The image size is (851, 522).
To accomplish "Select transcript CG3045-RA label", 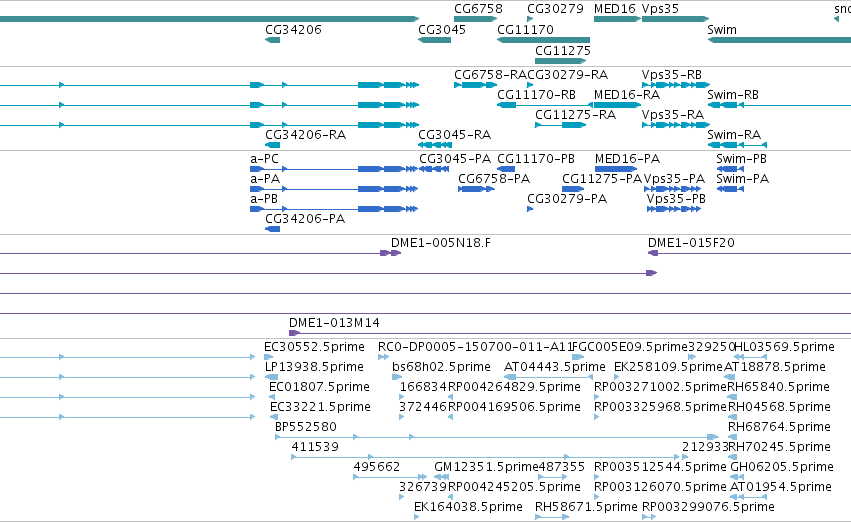I will [454, 135].
